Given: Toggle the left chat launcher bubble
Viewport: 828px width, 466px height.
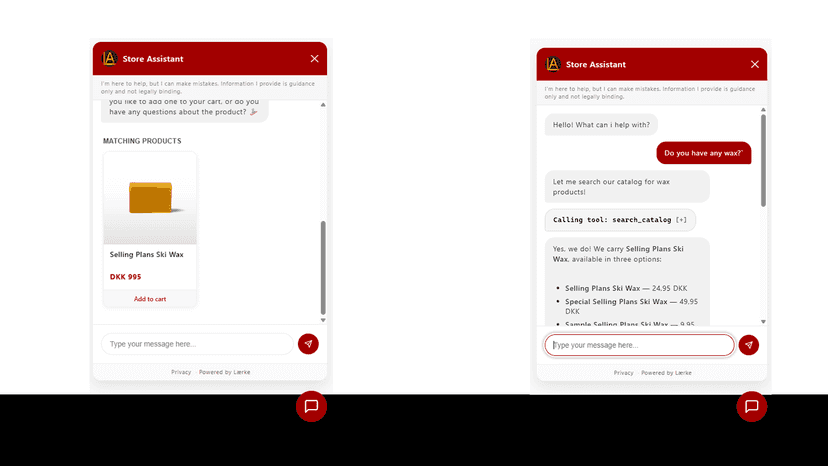Looking at the screenshot, I should click(x=312, y=406).
